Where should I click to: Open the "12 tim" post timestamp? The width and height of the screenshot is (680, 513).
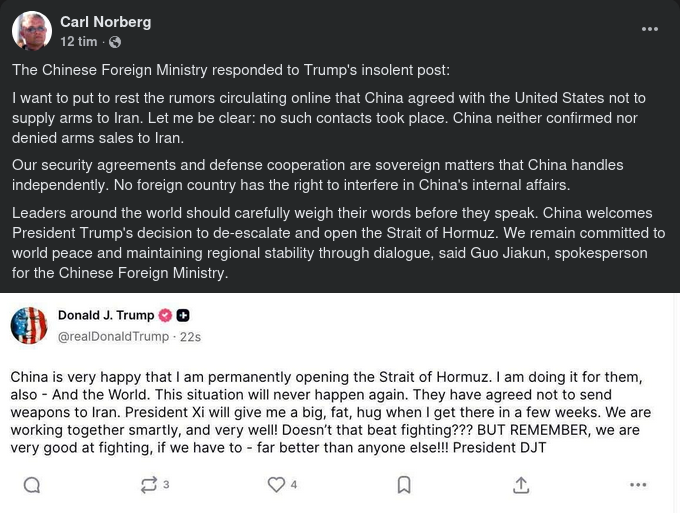pyautogui.click(x=78, y=42)
